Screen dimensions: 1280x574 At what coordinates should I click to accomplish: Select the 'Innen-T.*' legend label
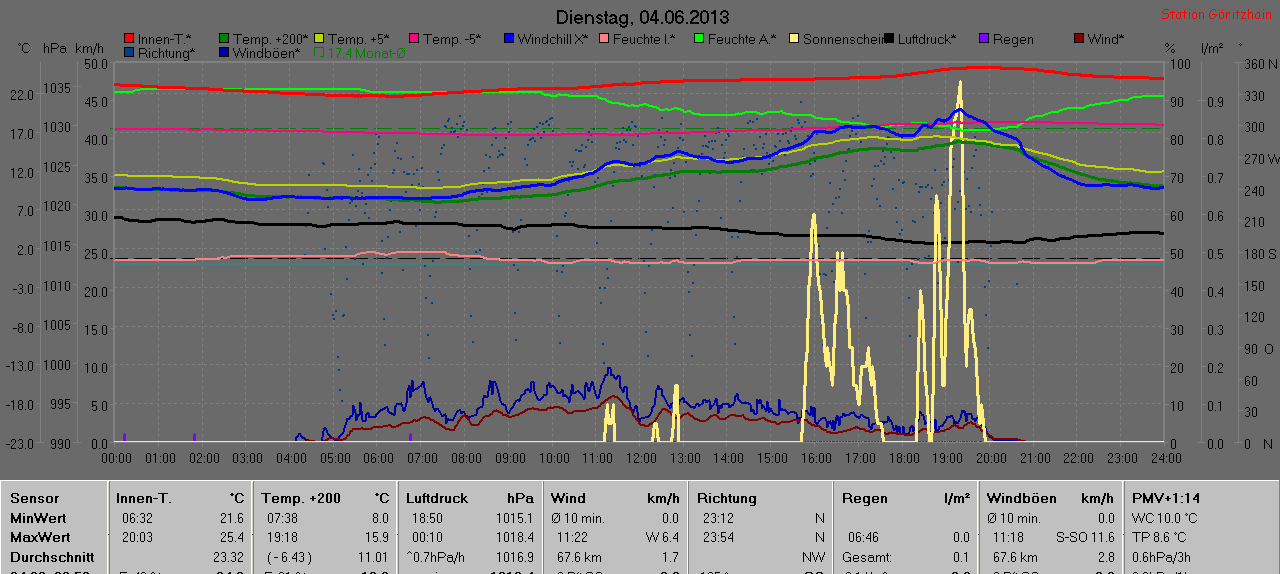click(x=164, y=39)
